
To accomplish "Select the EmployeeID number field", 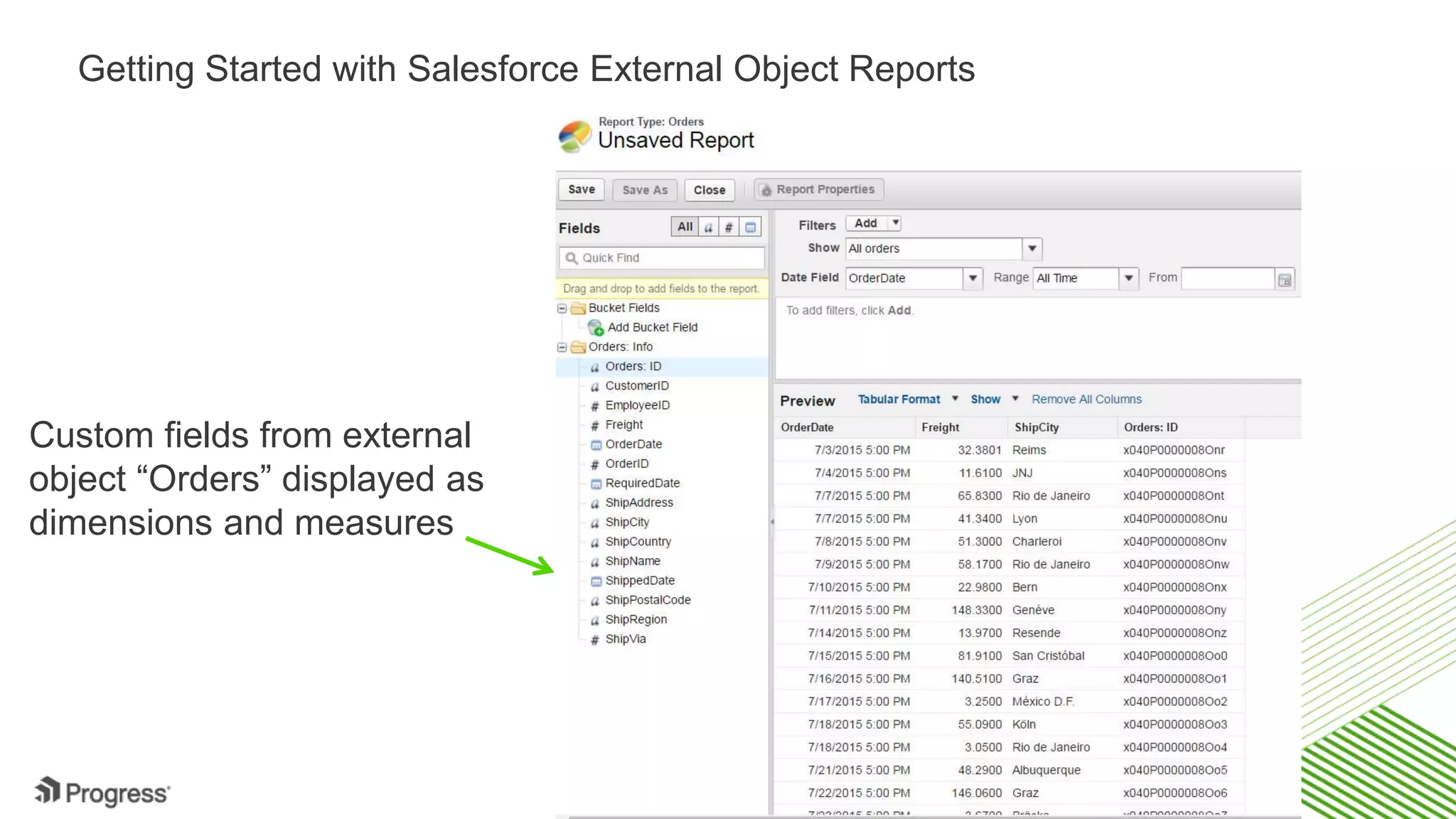I will point(637,405).
